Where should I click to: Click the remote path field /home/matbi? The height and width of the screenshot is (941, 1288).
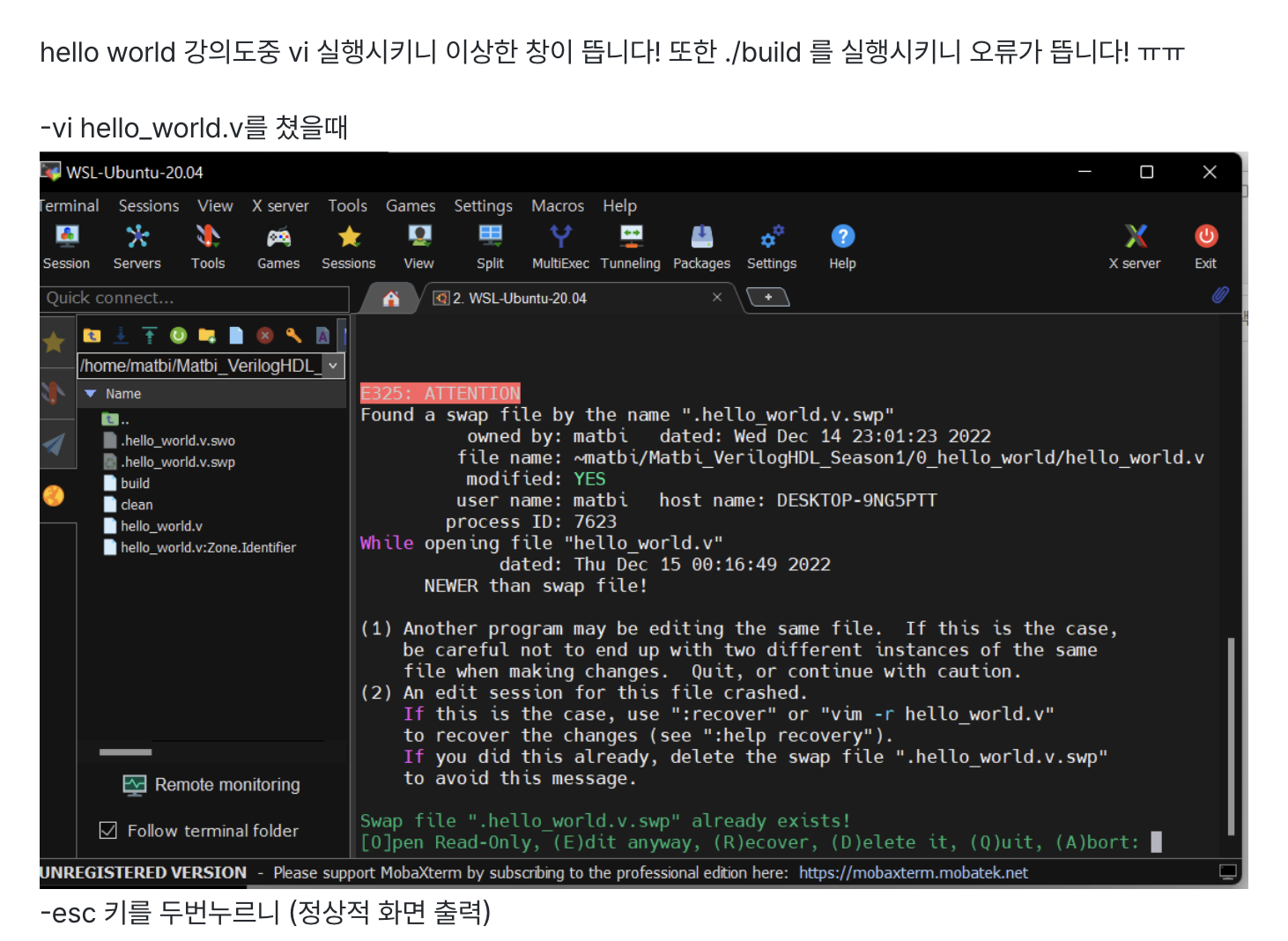click(201, 366)
